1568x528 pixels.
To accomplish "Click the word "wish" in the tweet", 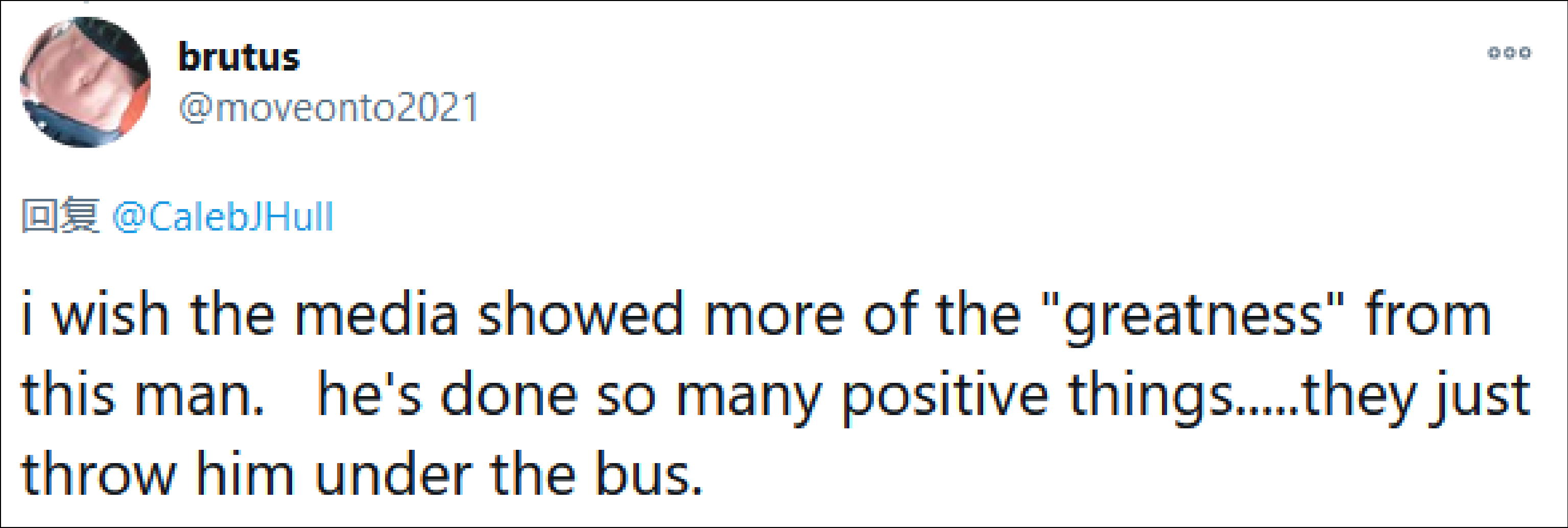I will tap(110, 315).
